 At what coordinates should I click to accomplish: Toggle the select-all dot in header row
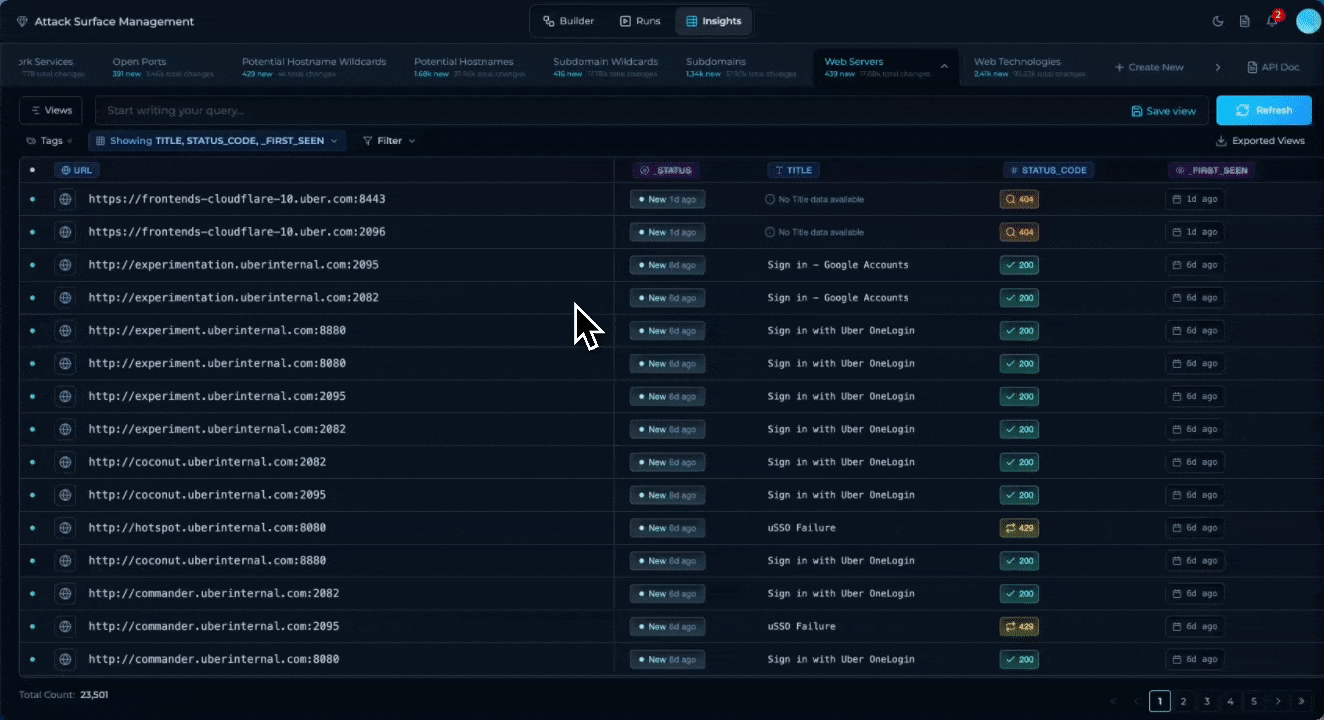click(x=32, y=170)
